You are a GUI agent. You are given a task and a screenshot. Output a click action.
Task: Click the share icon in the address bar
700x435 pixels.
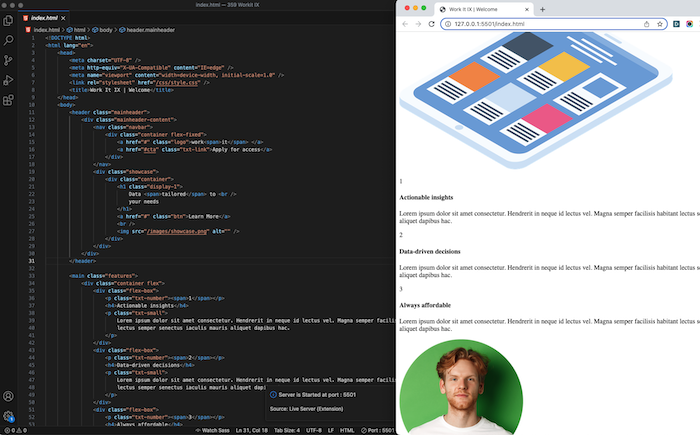point(646,24)
